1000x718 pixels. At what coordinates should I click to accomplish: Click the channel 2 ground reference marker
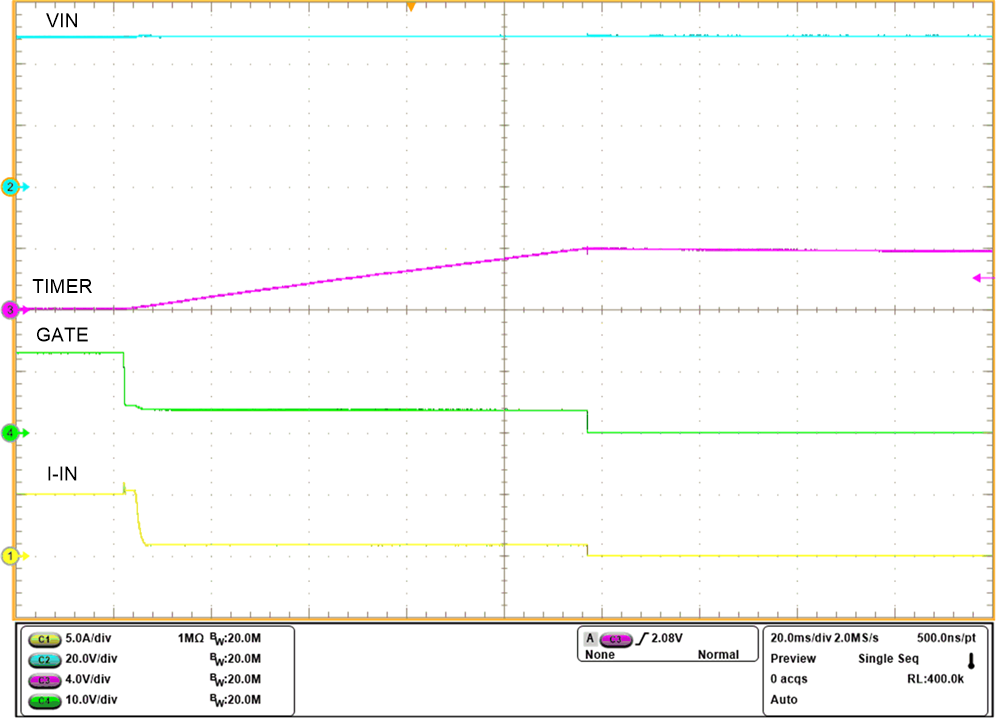[x=11, y=187]
